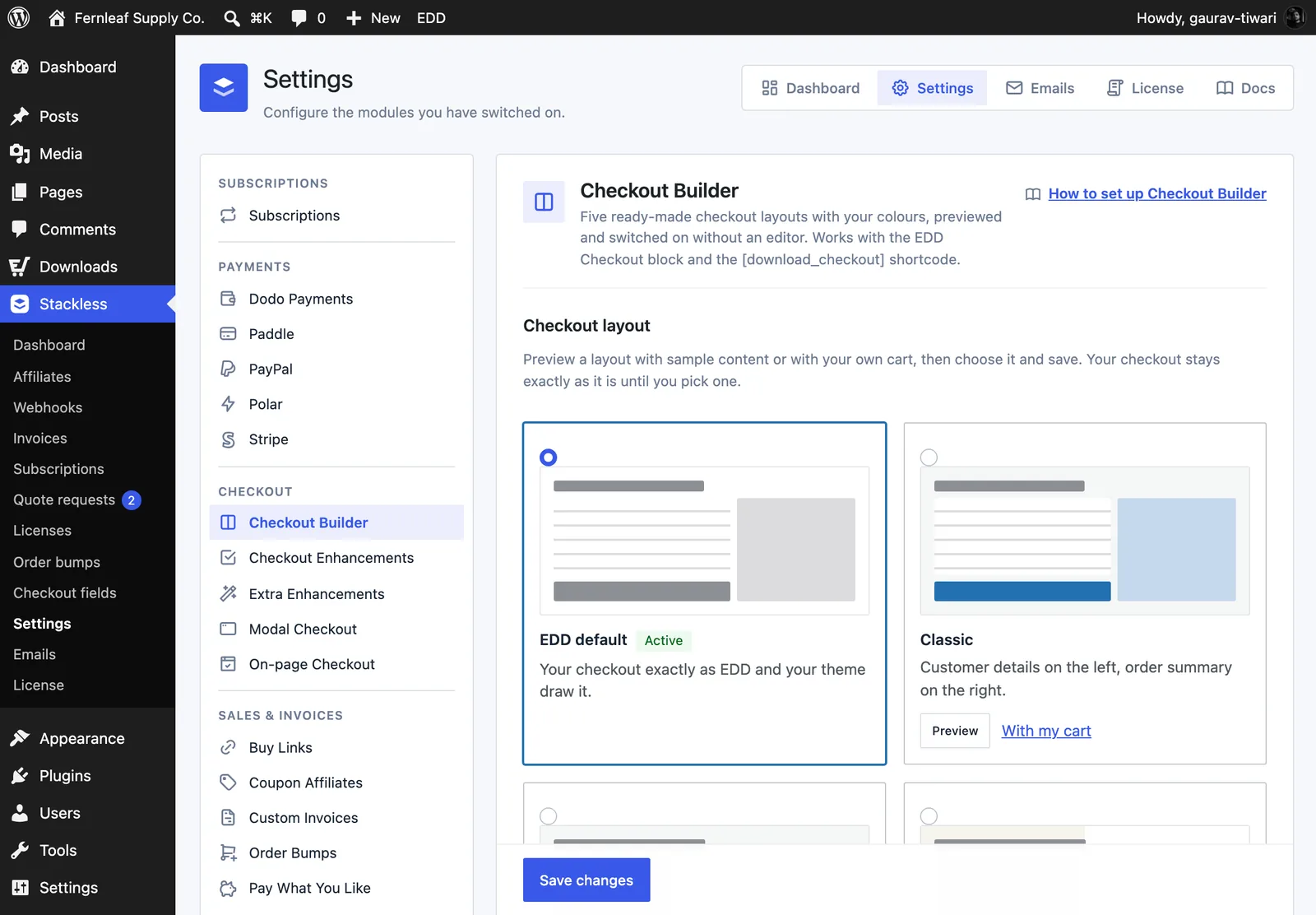1316x915 pixels.
Task: Open Checkout fields in the sidebar
Action: click(x=65, y=592)
